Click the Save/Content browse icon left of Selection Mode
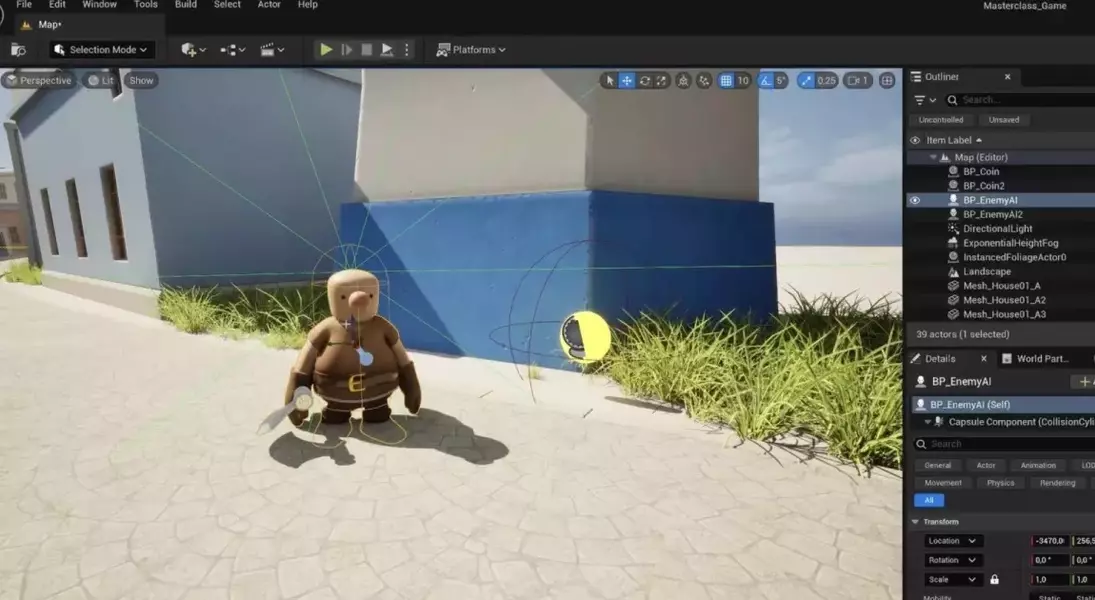Screen dimensions: 1095x600 pos(19,50)
